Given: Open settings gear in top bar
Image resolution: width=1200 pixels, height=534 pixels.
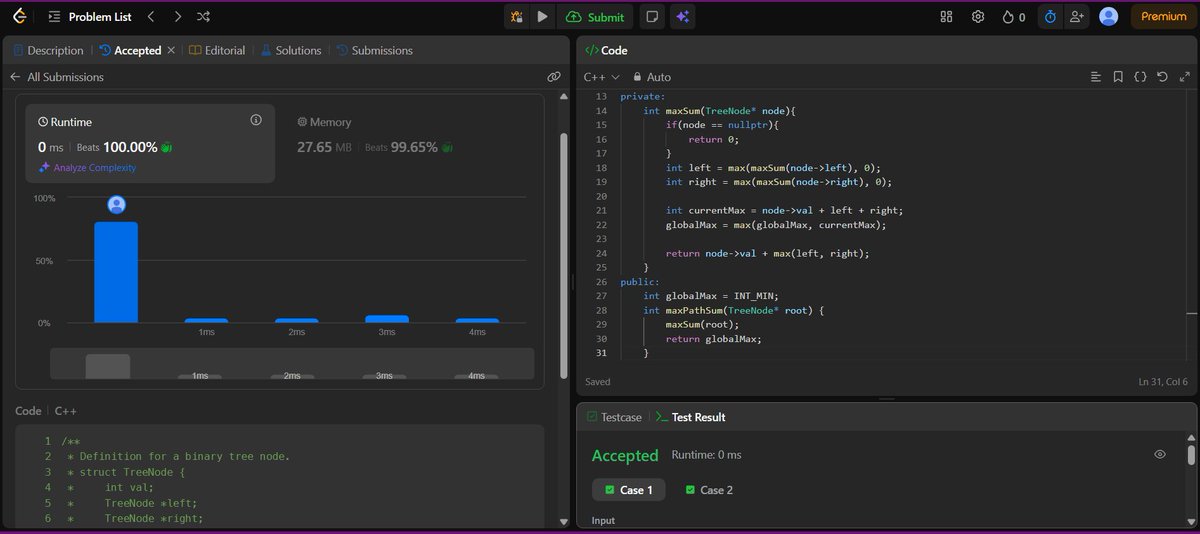Looking at the screenshot, I should 978,17.
